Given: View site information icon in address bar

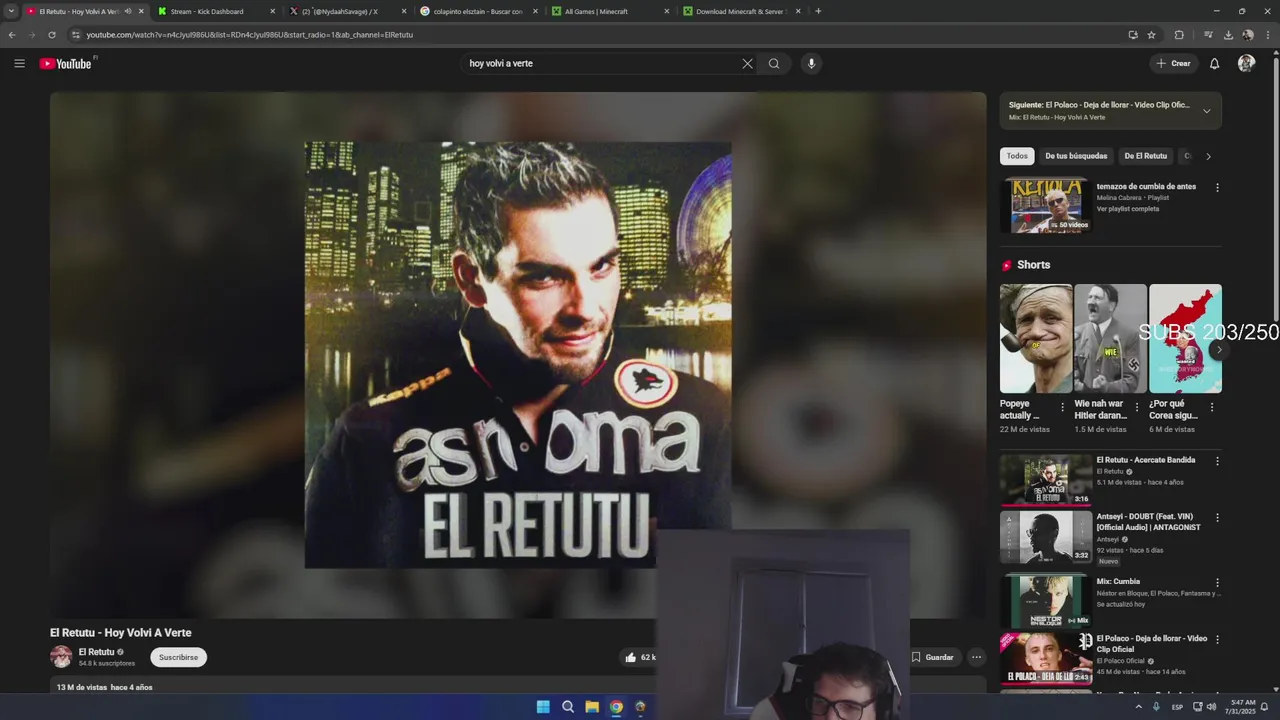Looking at the screenshot, I should (75, 34).
